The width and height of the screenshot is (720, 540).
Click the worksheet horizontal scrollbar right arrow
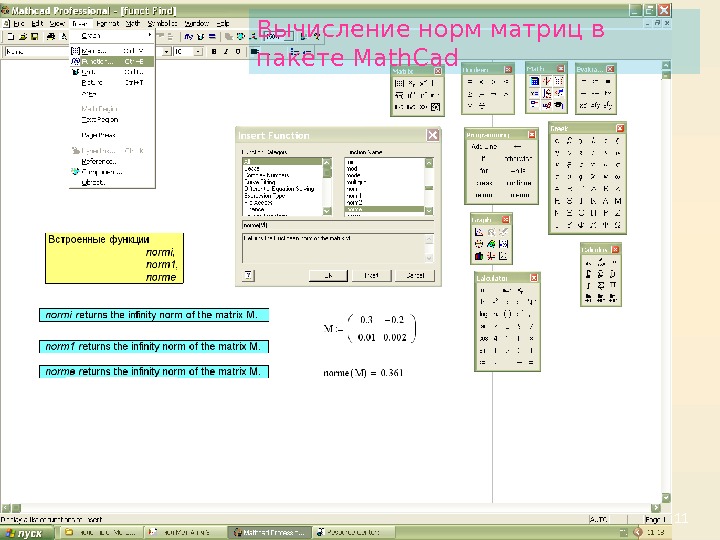point(656,507)
